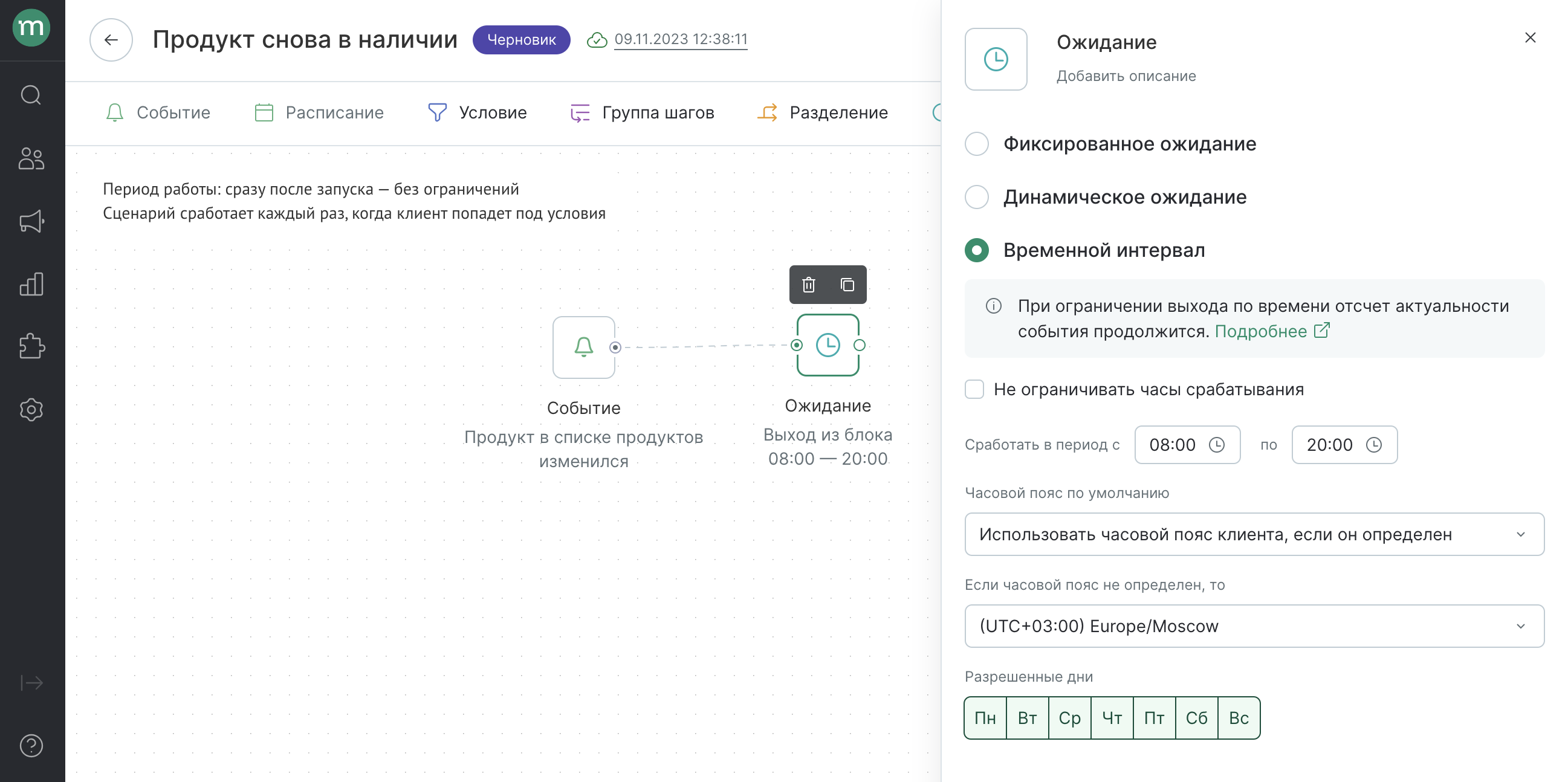Close the Ожидание settings panel

pyautogui.click(x=1531, y=37)
